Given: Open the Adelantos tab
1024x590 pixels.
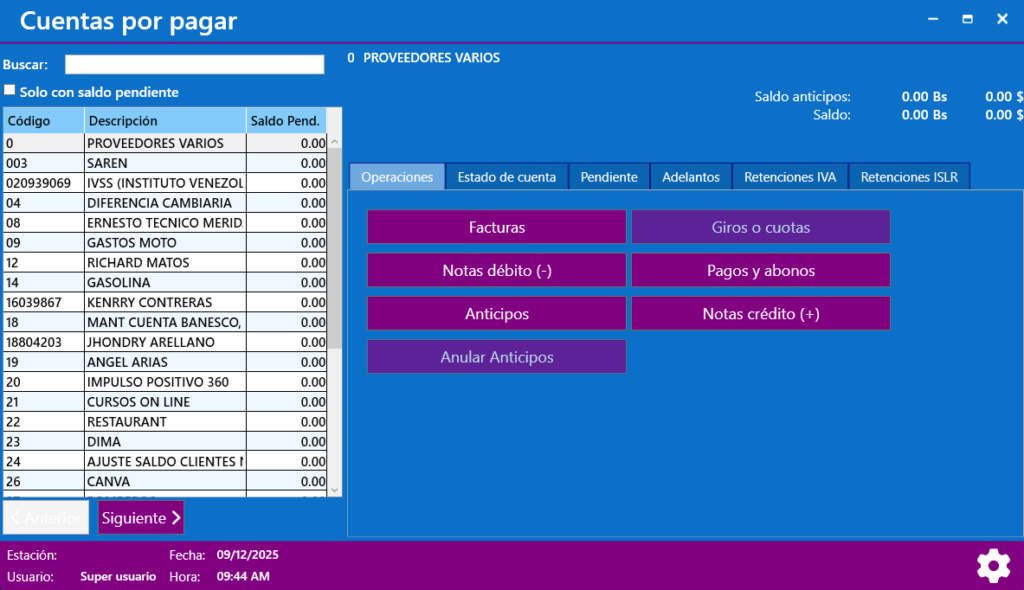Looking at the screenshot, I should coord(690,177).
